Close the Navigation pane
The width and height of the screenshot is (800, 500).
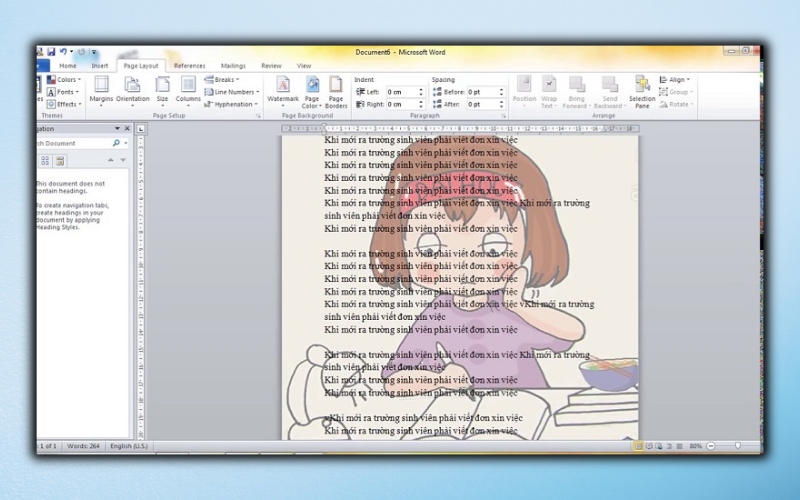[x=128, y=129]
